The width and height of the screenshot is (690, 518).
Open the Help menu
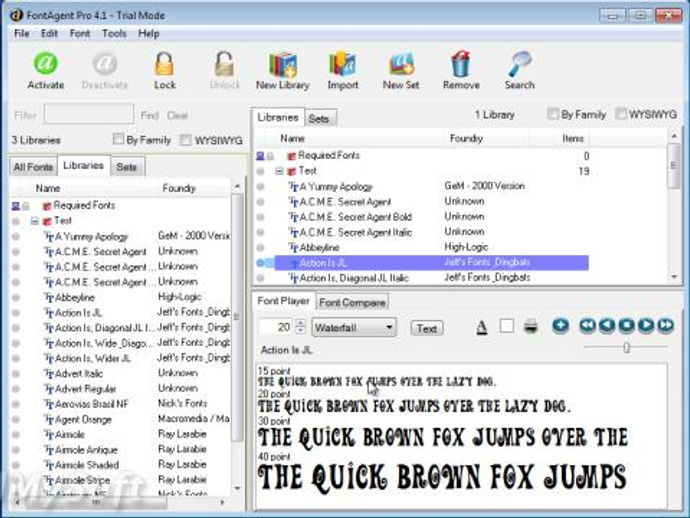[x=149, y=33]
